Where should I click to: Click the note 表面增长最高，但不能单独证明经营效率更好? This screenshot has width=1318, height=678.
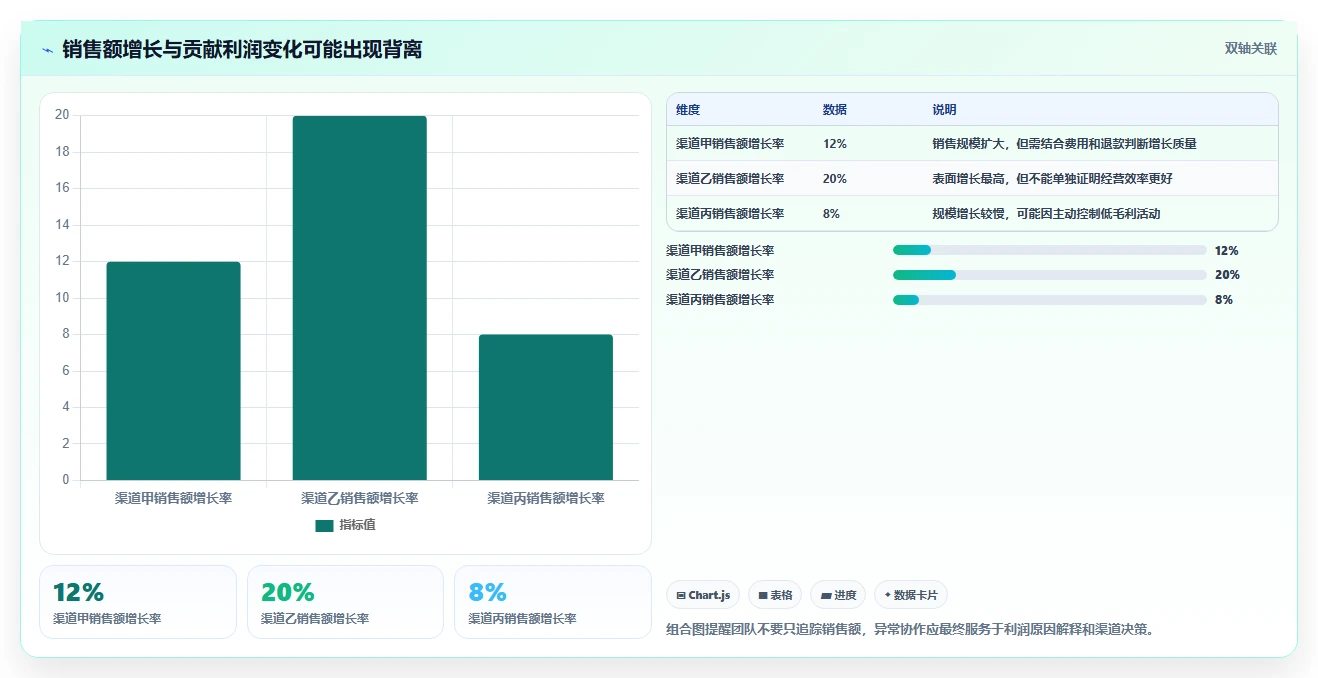pos(1052,179)
